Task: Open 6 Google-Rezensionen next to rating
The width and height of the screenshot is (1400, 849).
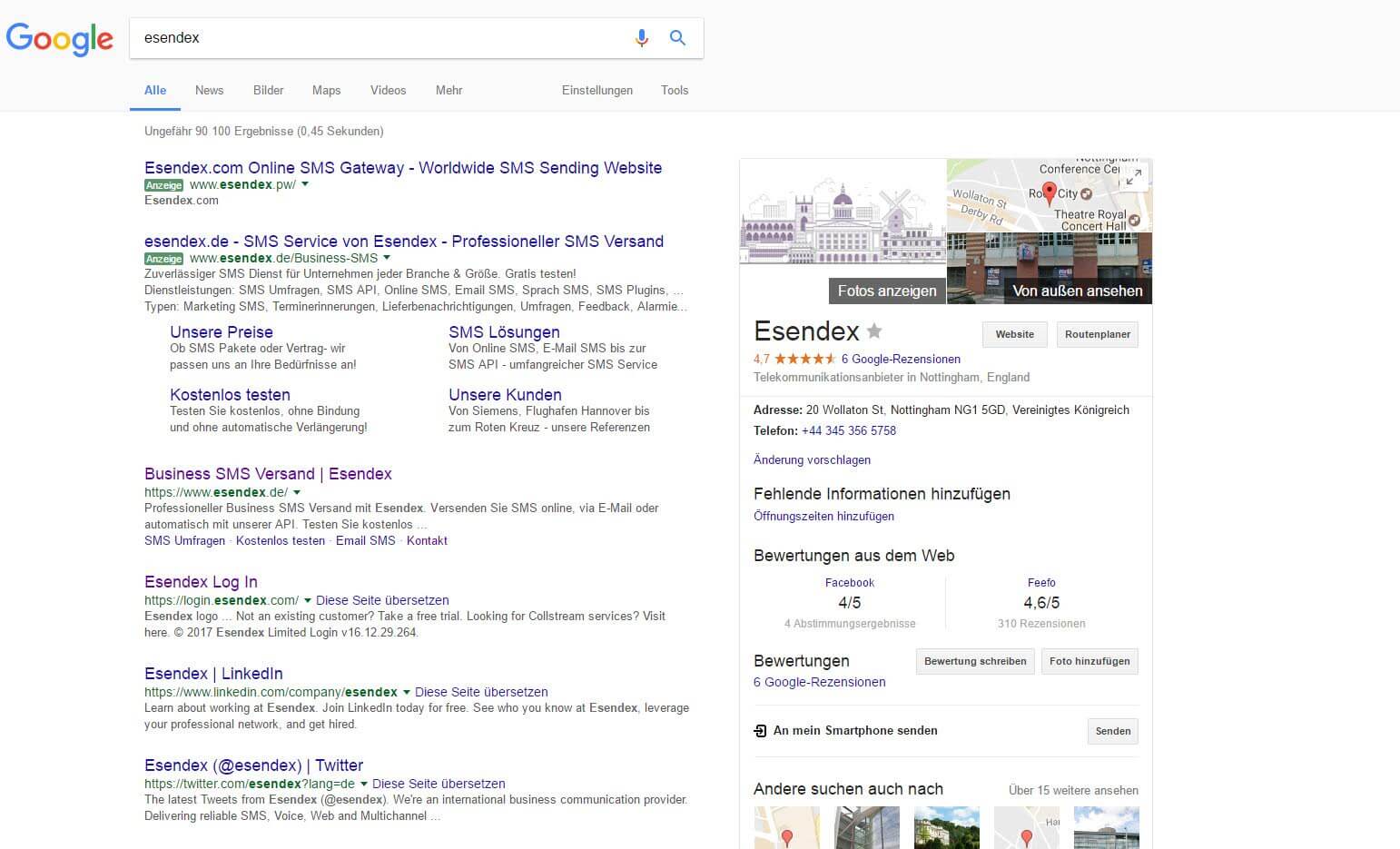Action: [x=901, y=359]
